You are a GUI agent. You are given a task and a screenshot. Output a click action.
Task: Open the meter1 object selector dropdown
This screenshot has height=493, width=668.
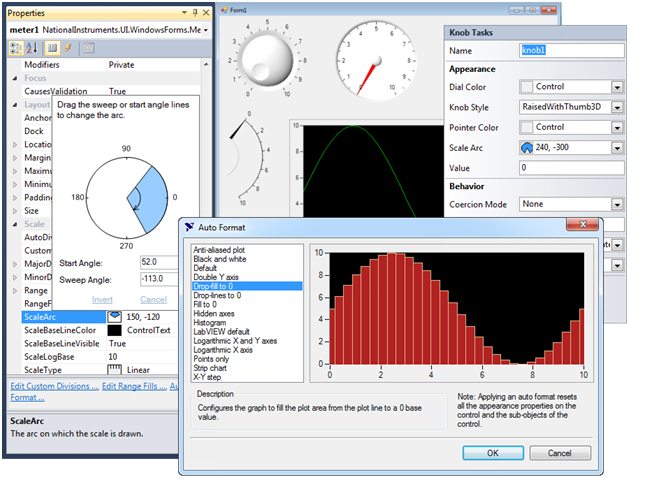click(x=206, y=30)
